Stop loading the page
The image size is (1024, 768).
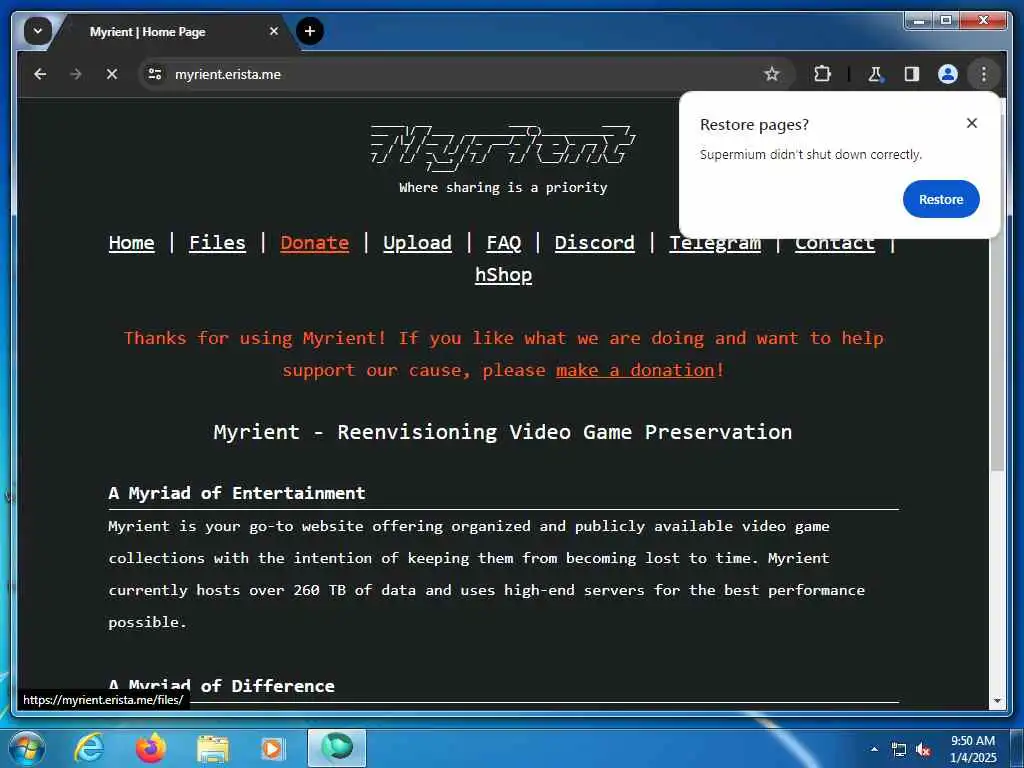point(112,74)
